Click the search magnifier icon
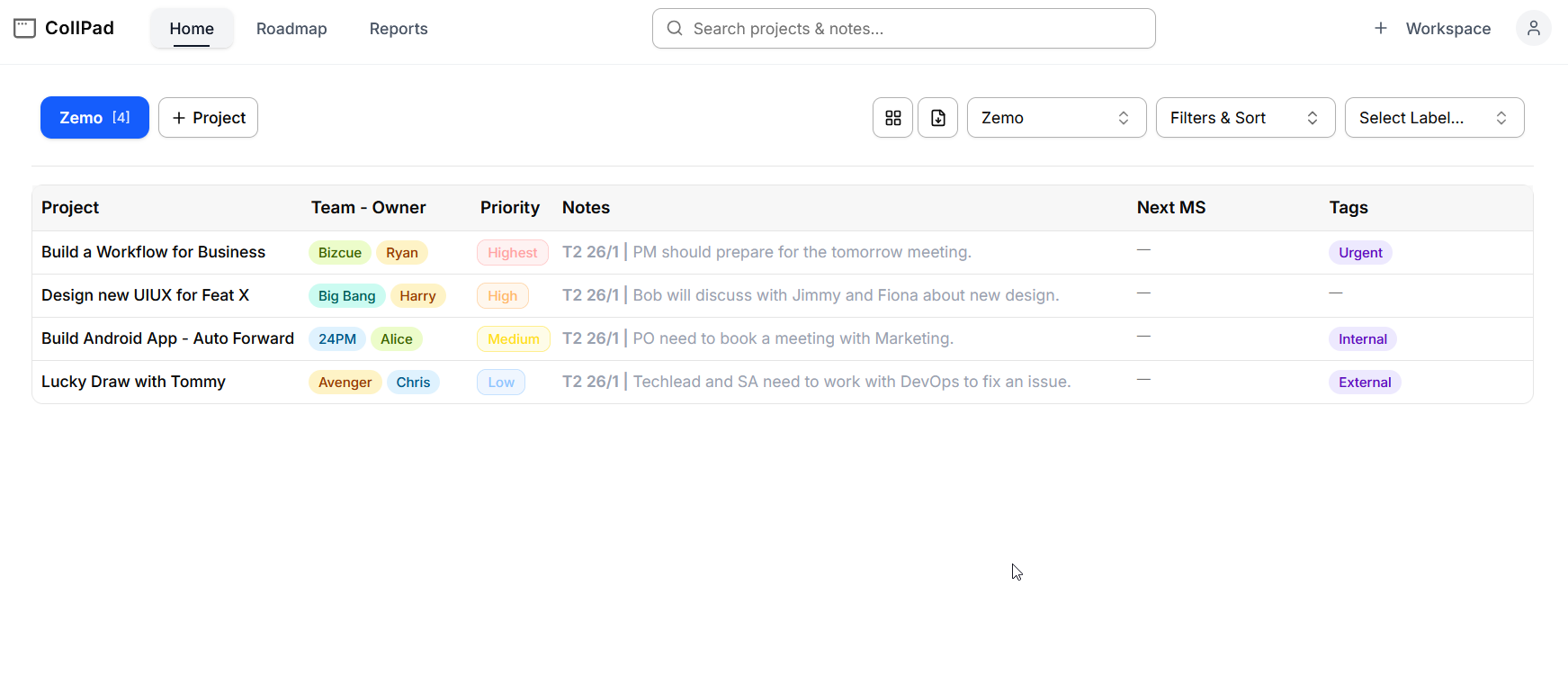This screenshot has height=694, width=1568. click(674, 29)
